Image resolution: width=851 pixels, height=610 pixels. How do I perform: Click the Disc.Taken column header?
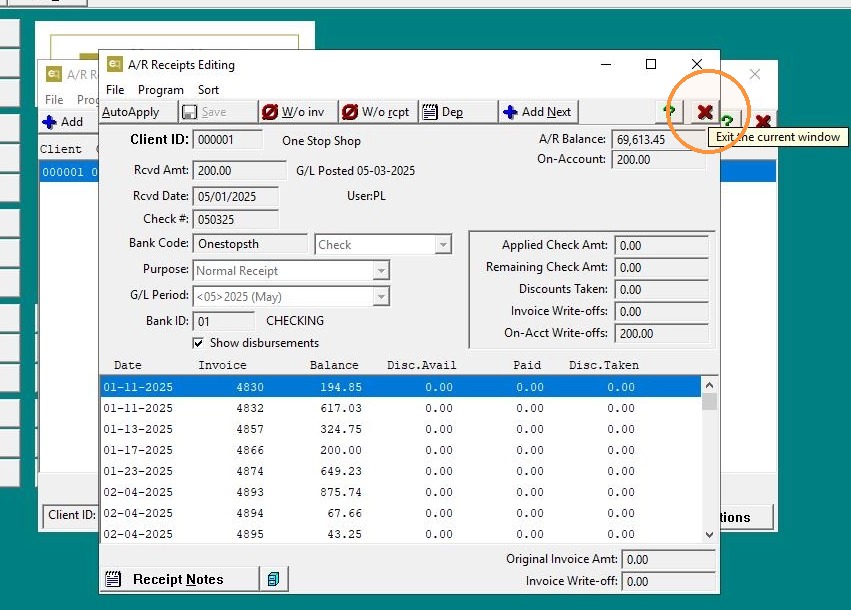click(604, 365)
